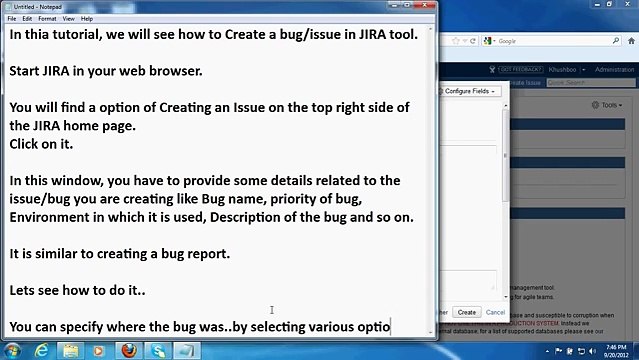The image size is (639, 360).
Task: Click Firefox Home icon
Action: click(631, 41)
